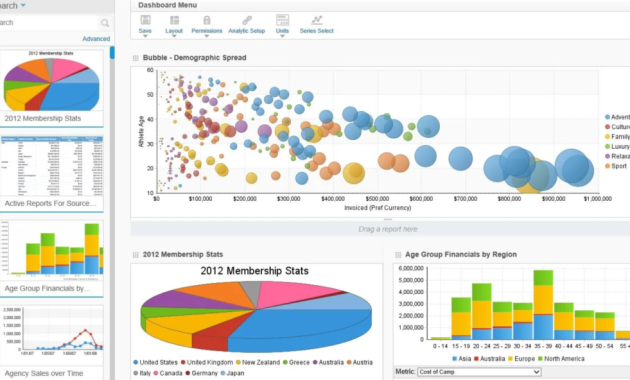Open Analytic Setup link icon

coord(247,20)
